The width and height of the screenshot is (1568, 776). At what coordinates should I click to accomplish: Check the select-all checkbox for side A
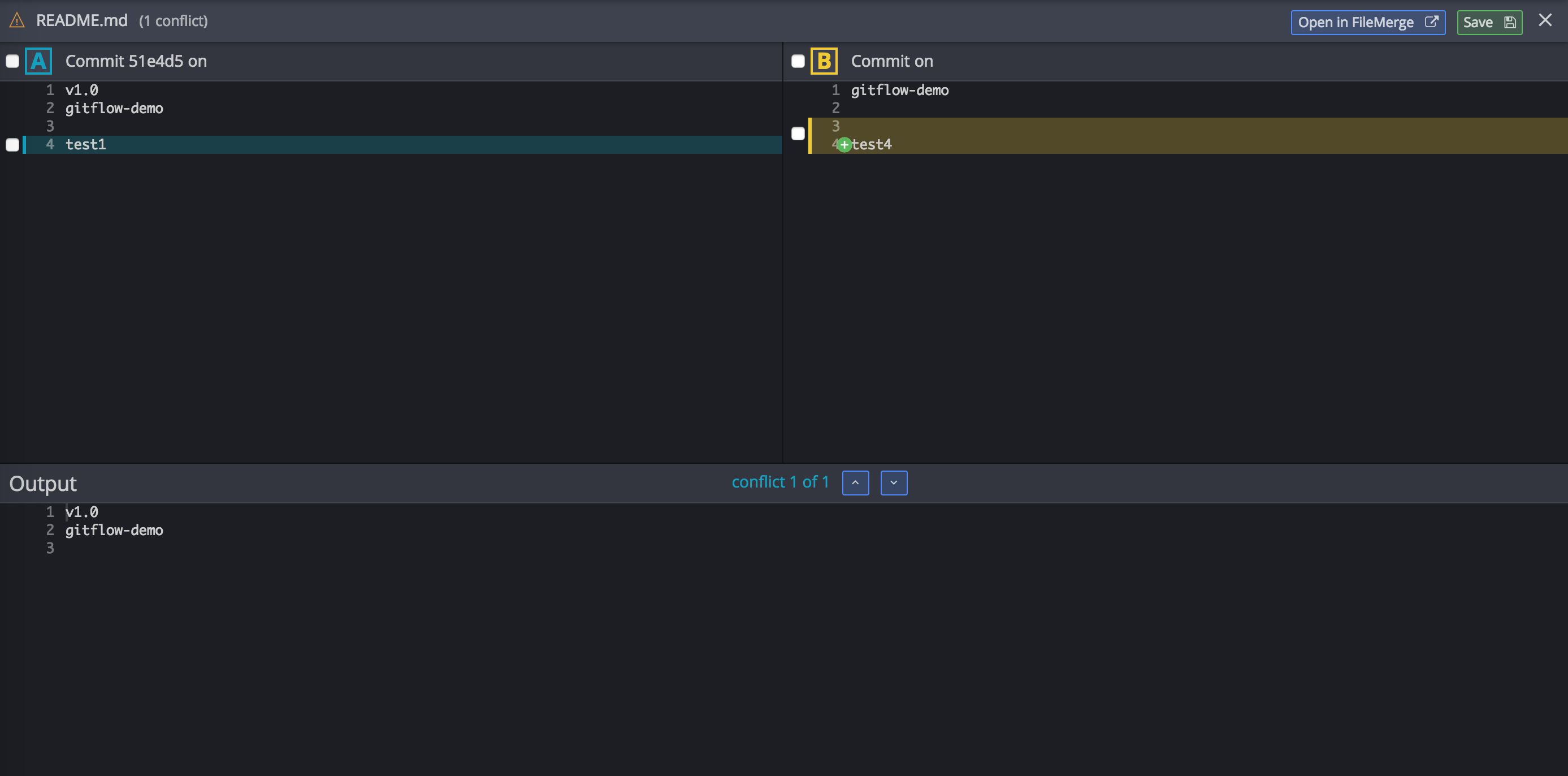click(12, 61)
